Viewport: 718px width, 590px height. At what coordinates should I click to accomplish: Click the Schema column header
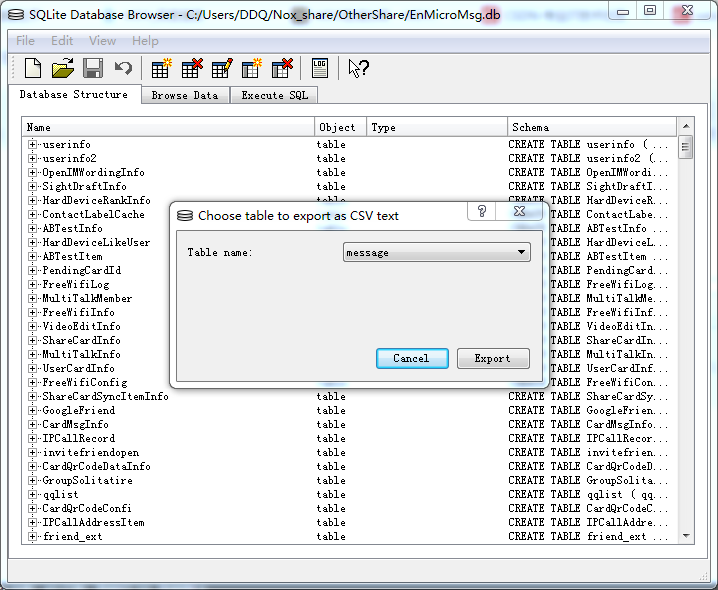coord(592,127)
